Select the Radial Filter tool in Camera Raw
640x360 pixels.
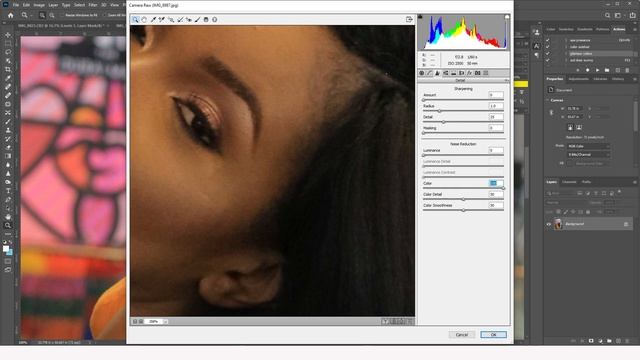coord(215,20)
